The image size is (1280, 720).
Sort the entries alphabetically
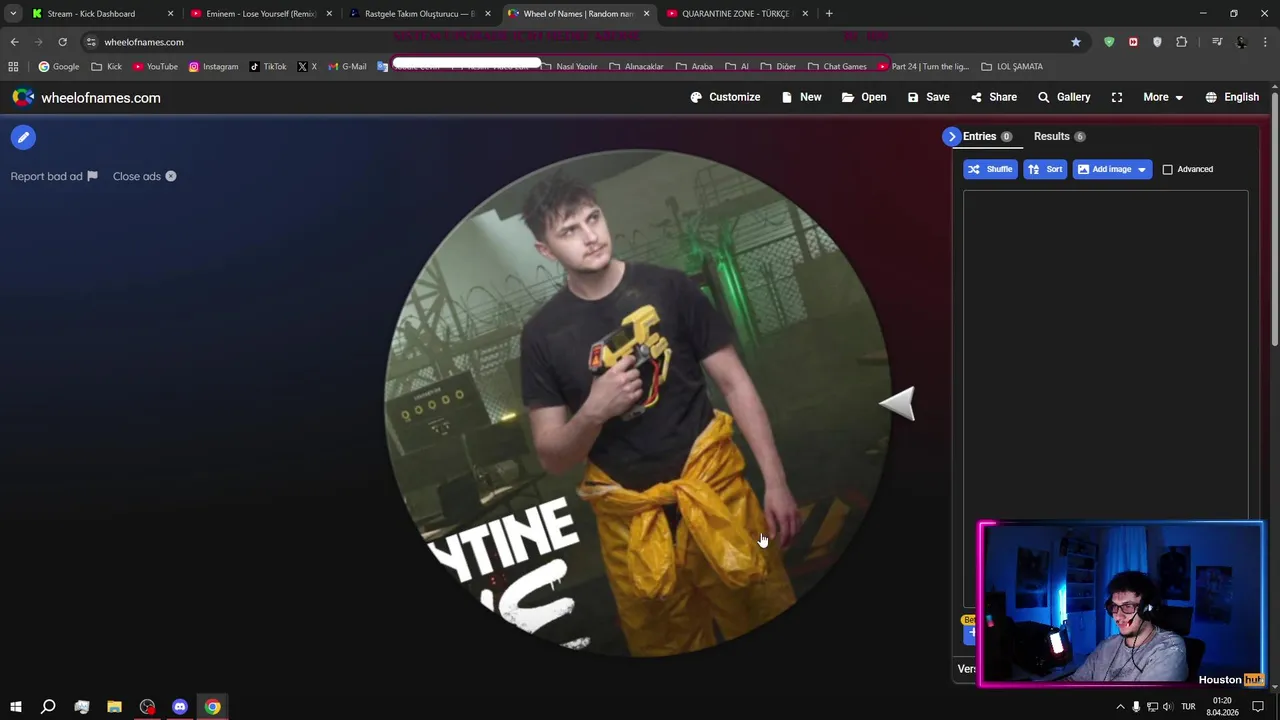point(1045,169)
